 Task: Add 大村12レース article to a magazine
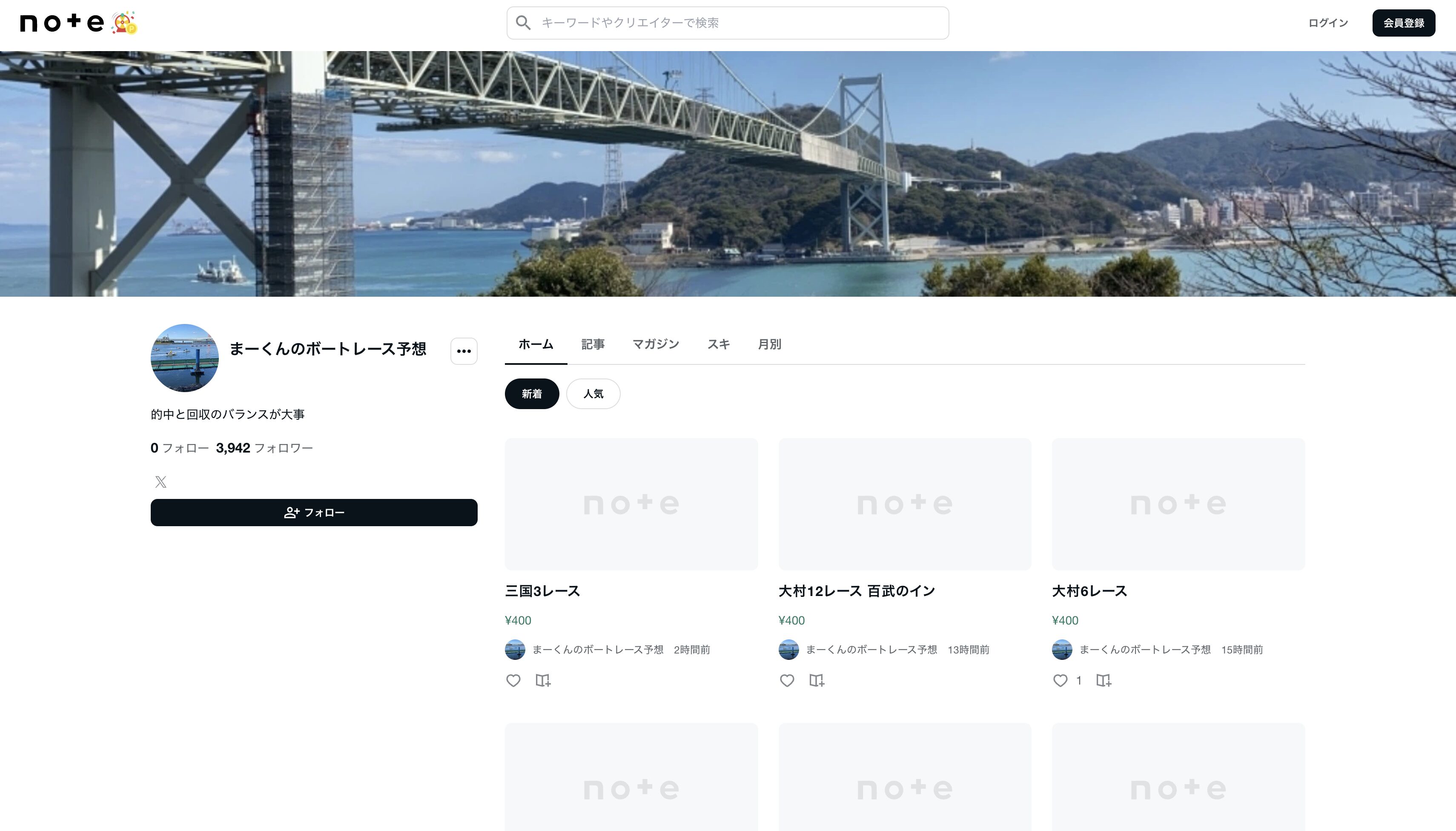pyautogui.click(x=817, y=680)
